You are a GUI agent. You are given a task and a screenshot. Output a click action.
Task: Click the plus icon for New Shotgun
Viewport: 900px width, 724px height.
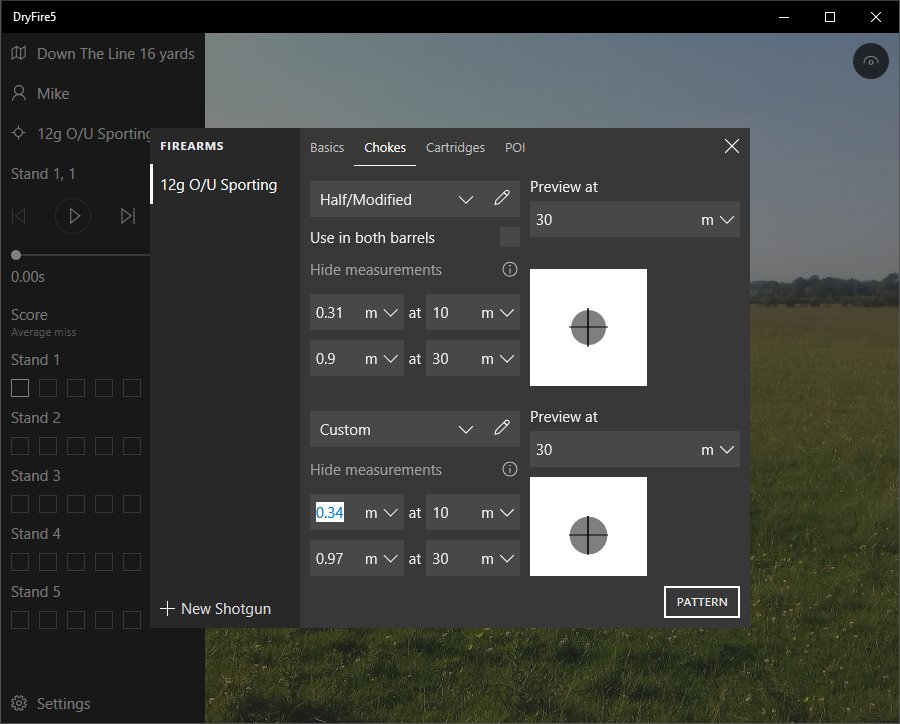167,608
